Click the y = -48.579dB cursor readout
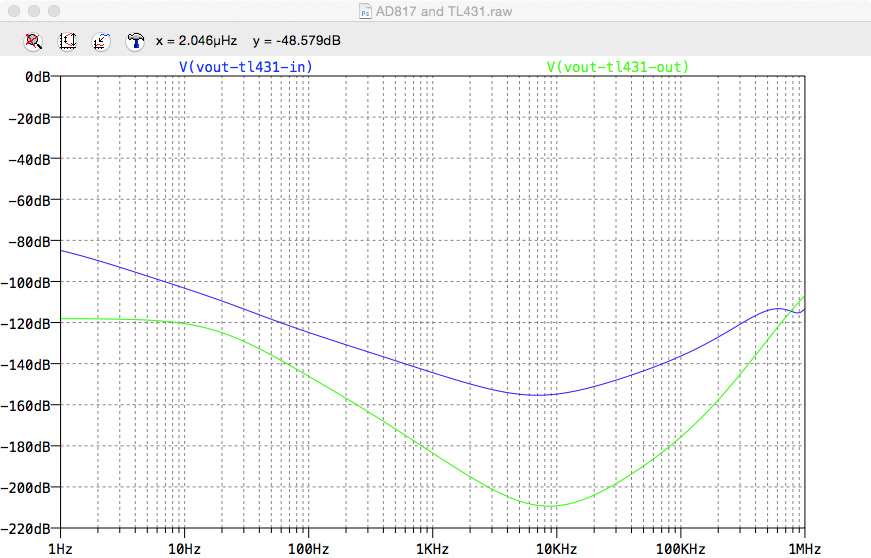 click(x=297, y=41)
